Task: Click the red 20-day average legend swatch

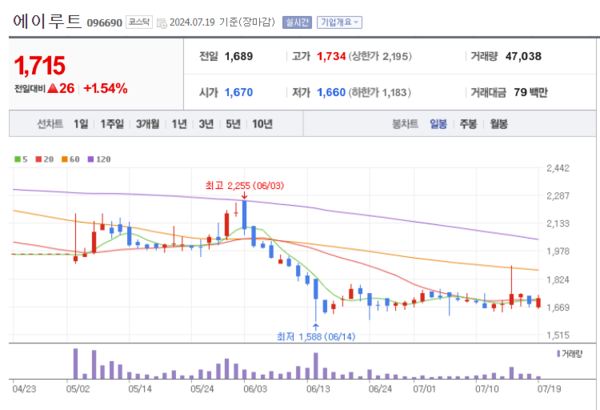Action: [x=38, y=159]
